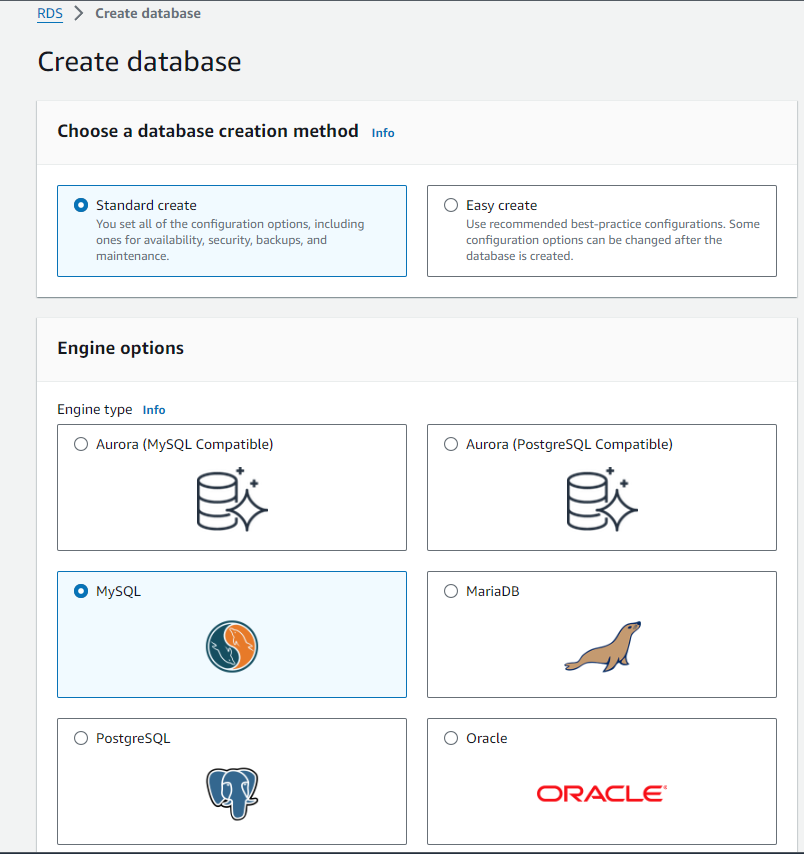Click the breadcrumb chevron after RDS

pos(78,14)
